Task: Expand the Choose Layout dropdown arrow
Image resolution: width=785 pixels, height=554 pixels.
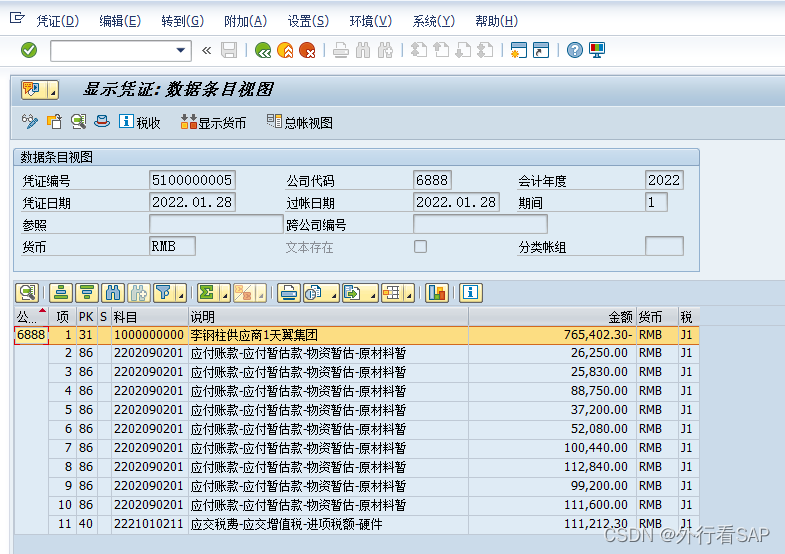Action: pyautogui.click(x=409, y=294)
